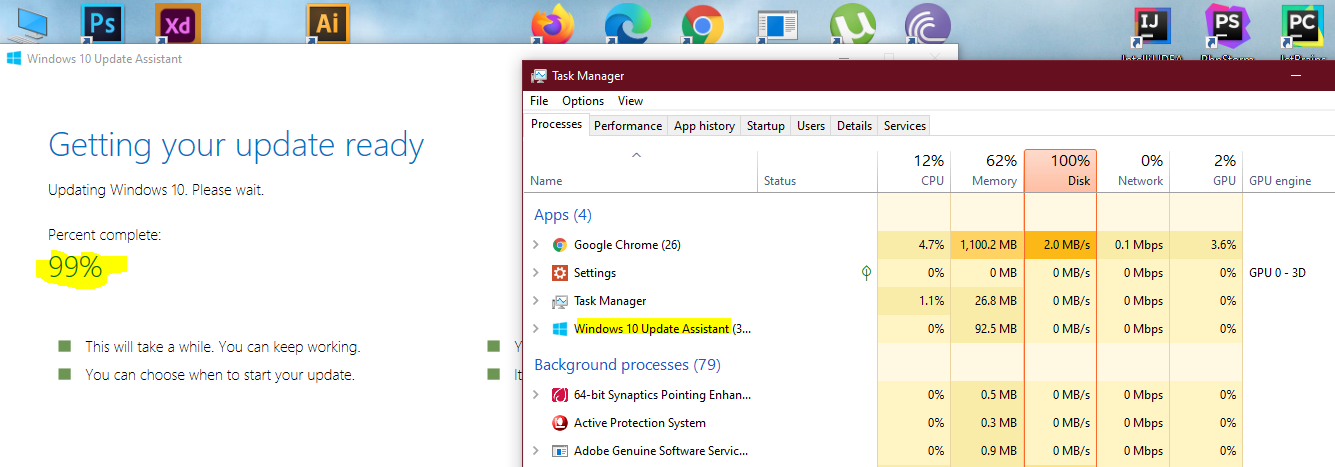Click the Background processes (79) group heading
This screenshot has height=467, width=1335.
pos(627,365)
